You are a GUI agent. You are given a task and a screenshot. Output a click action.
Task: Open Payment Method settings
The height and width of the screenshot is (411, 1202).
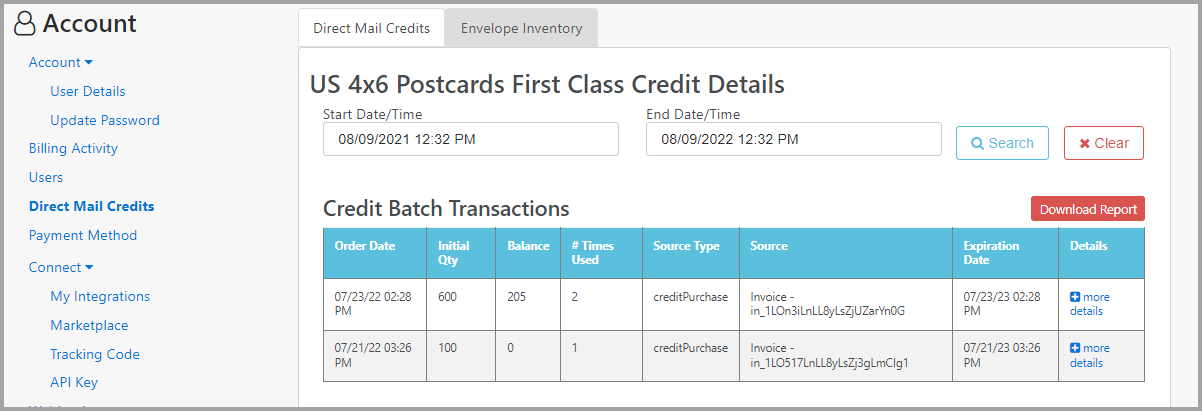coord(83,235)
